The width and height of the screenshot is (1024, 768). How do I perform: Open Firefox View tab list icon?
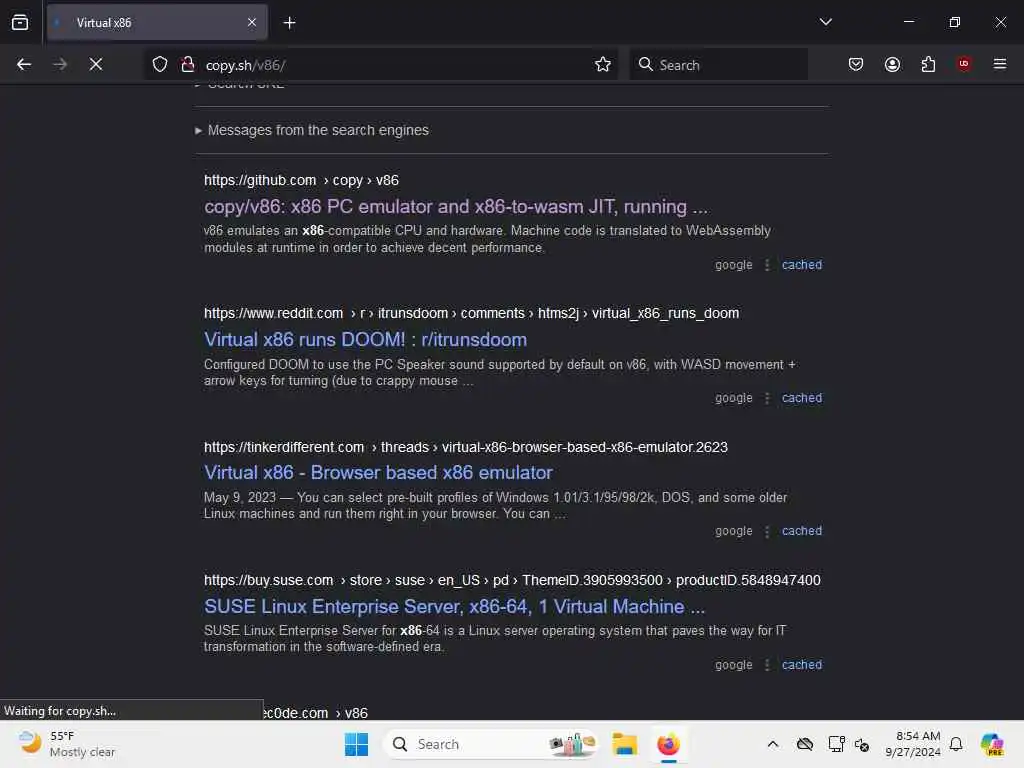(20, 23)
